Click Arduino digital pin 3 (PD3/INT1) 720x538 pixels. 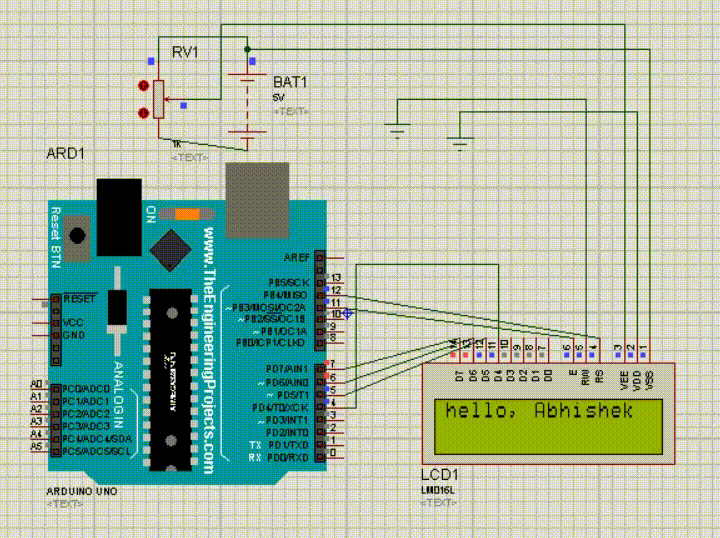pyautogui.click(x=320, y=420)
